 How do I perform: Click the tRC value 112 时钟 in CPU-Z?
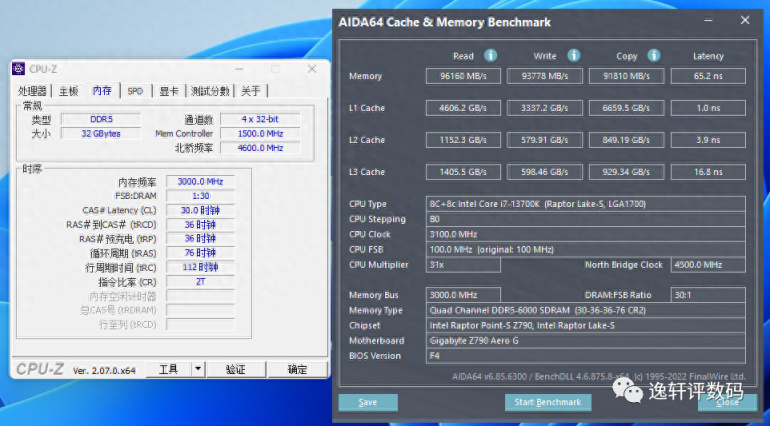200,267
